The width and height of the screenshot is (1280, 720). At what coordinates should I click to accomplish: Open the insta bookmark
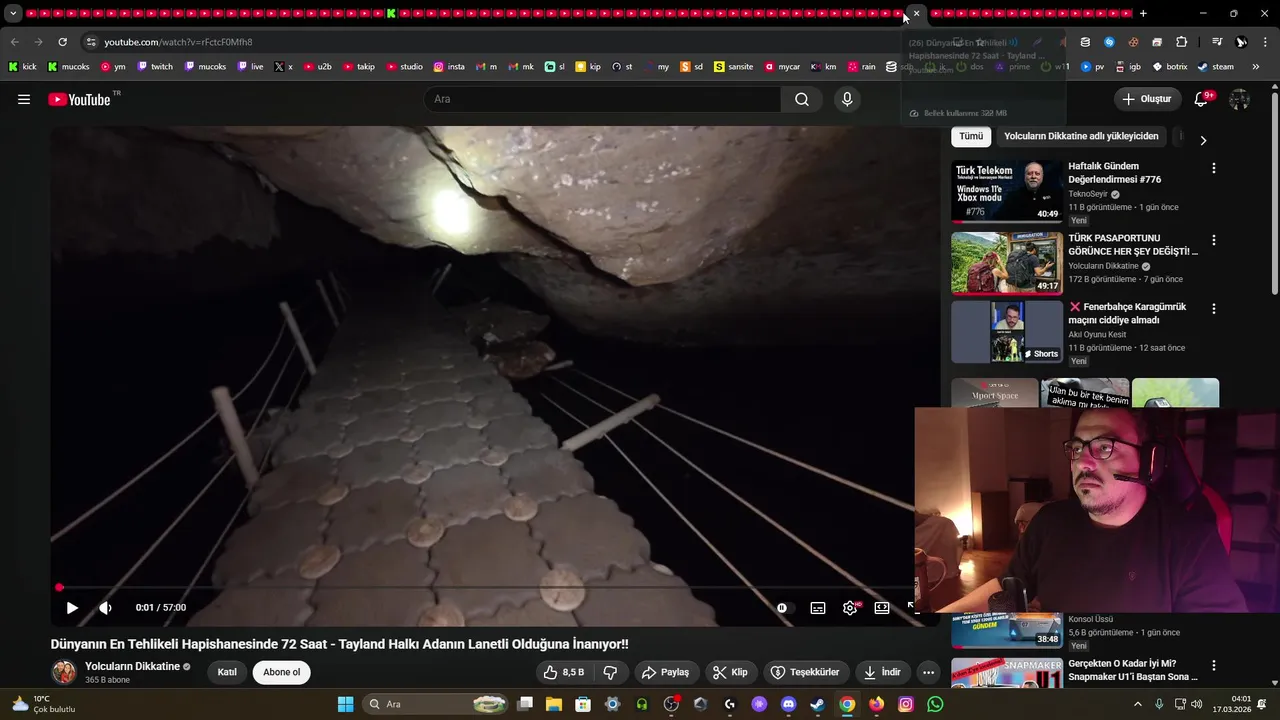[x=449, y=67]
